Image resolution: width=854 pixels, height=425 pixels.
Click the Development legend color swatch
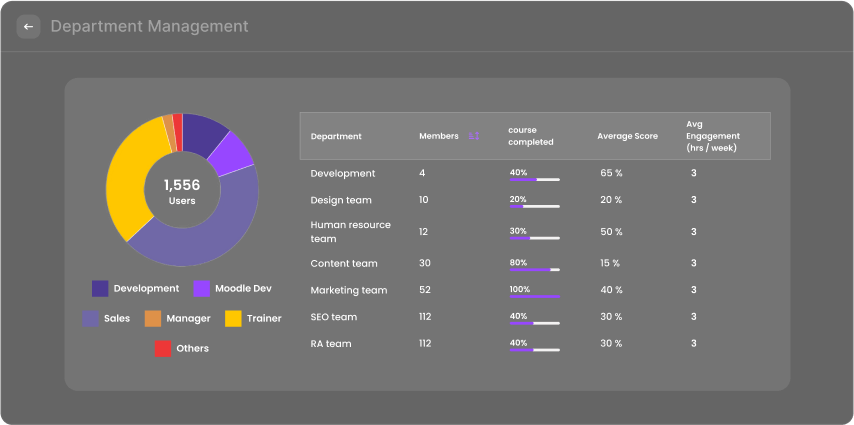coord(100,289)
